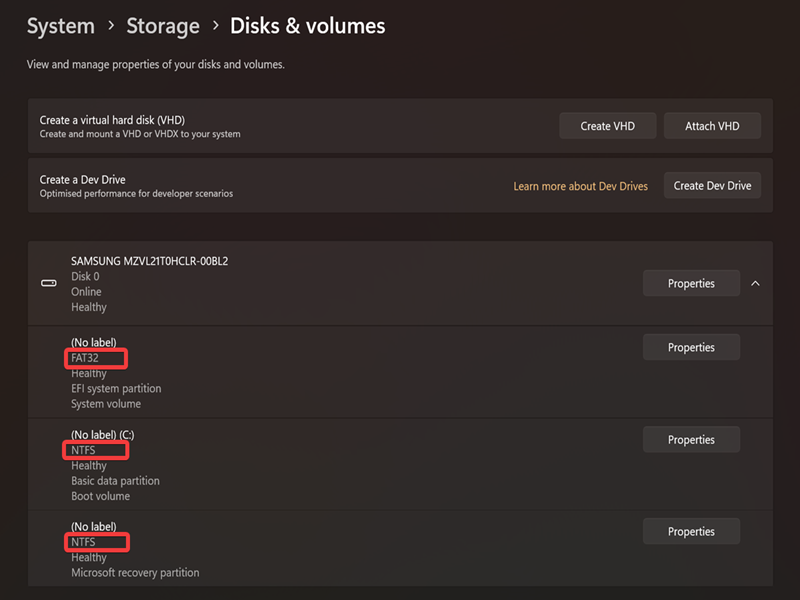
Task: Click the disk drive icon beside SAMSUNG disk
Action: point(48,283)
